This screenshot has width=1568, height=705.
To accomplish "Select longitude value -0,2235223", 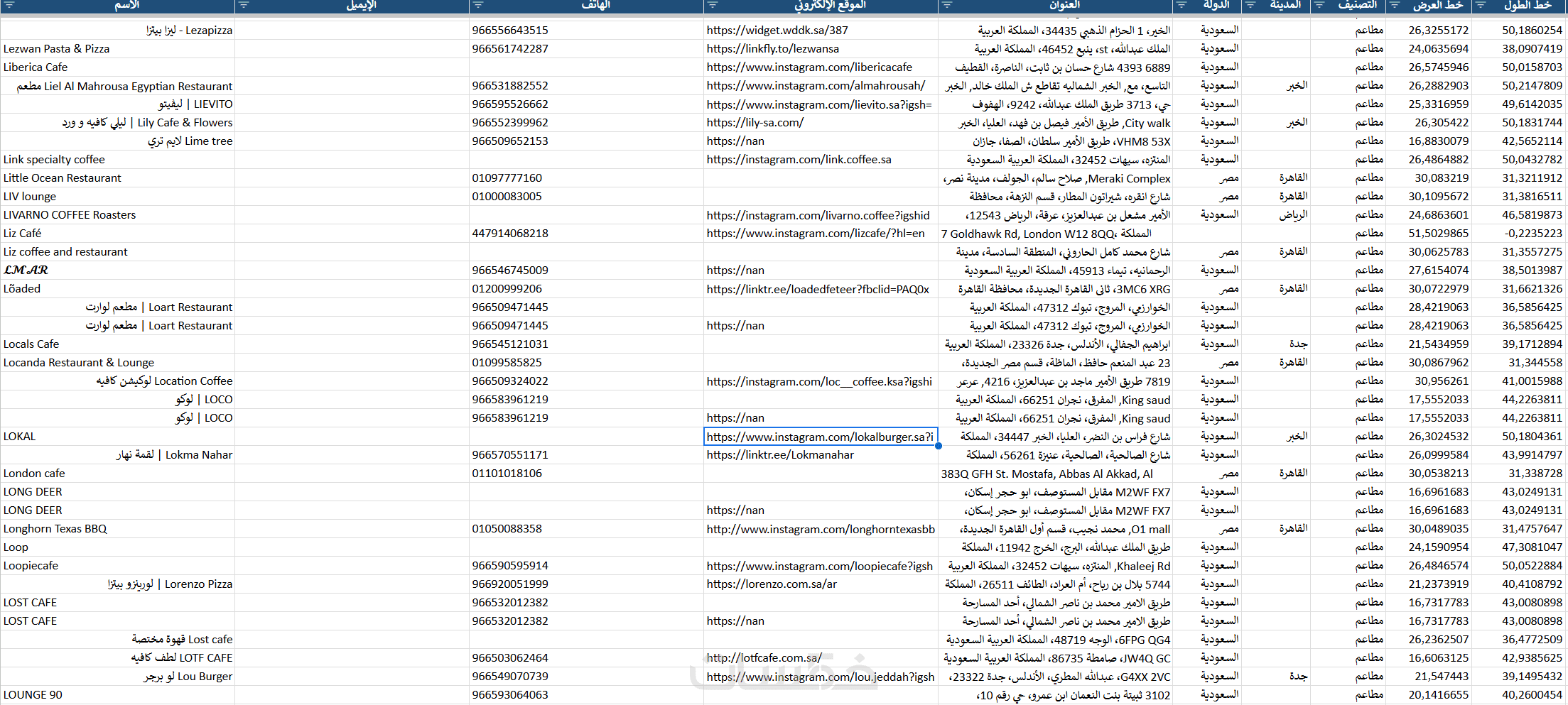I will [1520, 234].
